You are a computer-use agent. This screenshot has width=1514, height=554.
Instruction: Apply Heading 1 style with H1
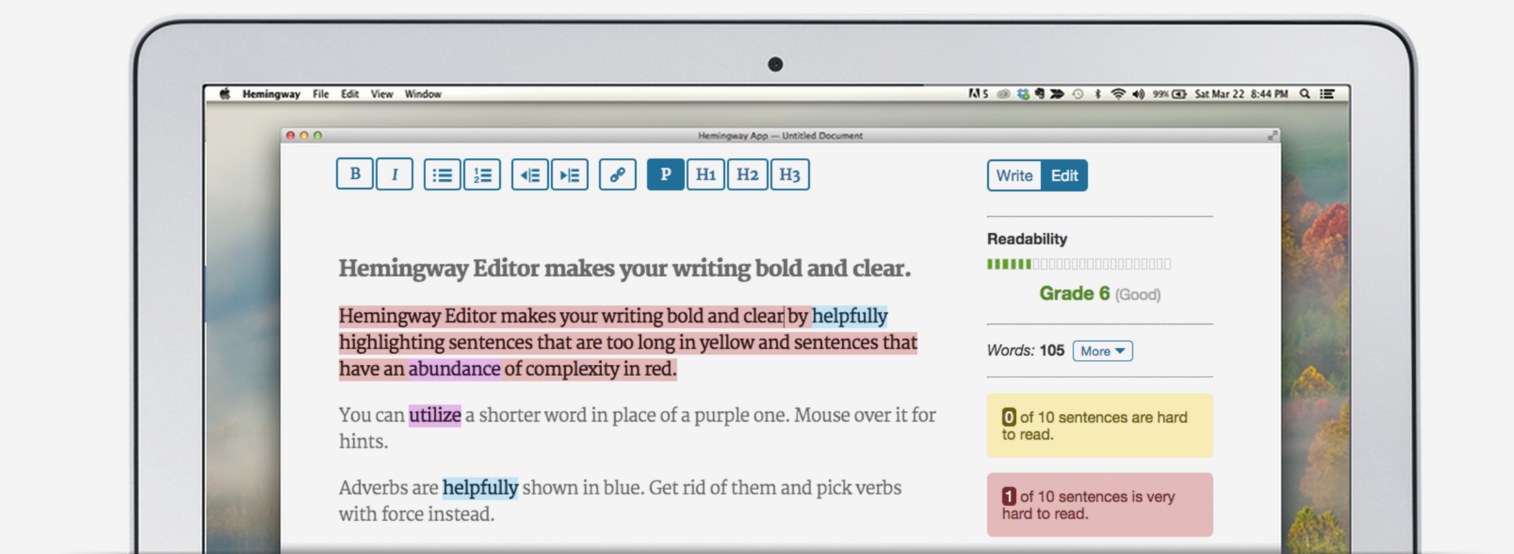(706, 175)
